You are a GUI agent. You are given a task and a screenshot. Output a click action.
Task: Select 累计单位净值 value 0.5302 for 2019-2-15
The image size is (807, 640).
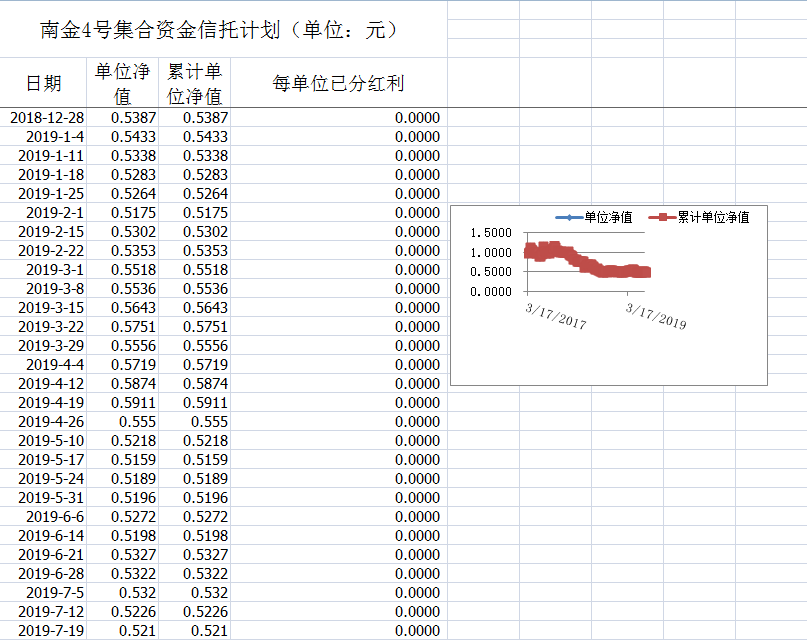click(x=195, y=232)
